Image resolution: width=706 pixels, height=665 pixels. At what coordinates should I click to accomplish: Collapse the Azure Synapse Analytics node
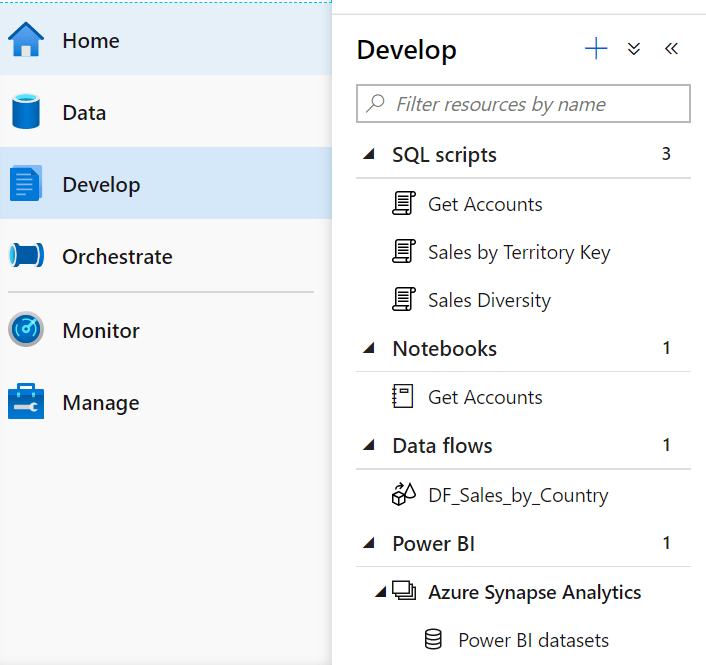tap(381, 592)
